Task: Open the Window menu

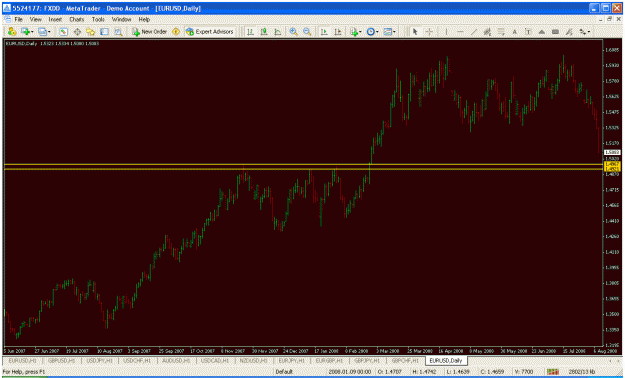Action: coord(121,19)
